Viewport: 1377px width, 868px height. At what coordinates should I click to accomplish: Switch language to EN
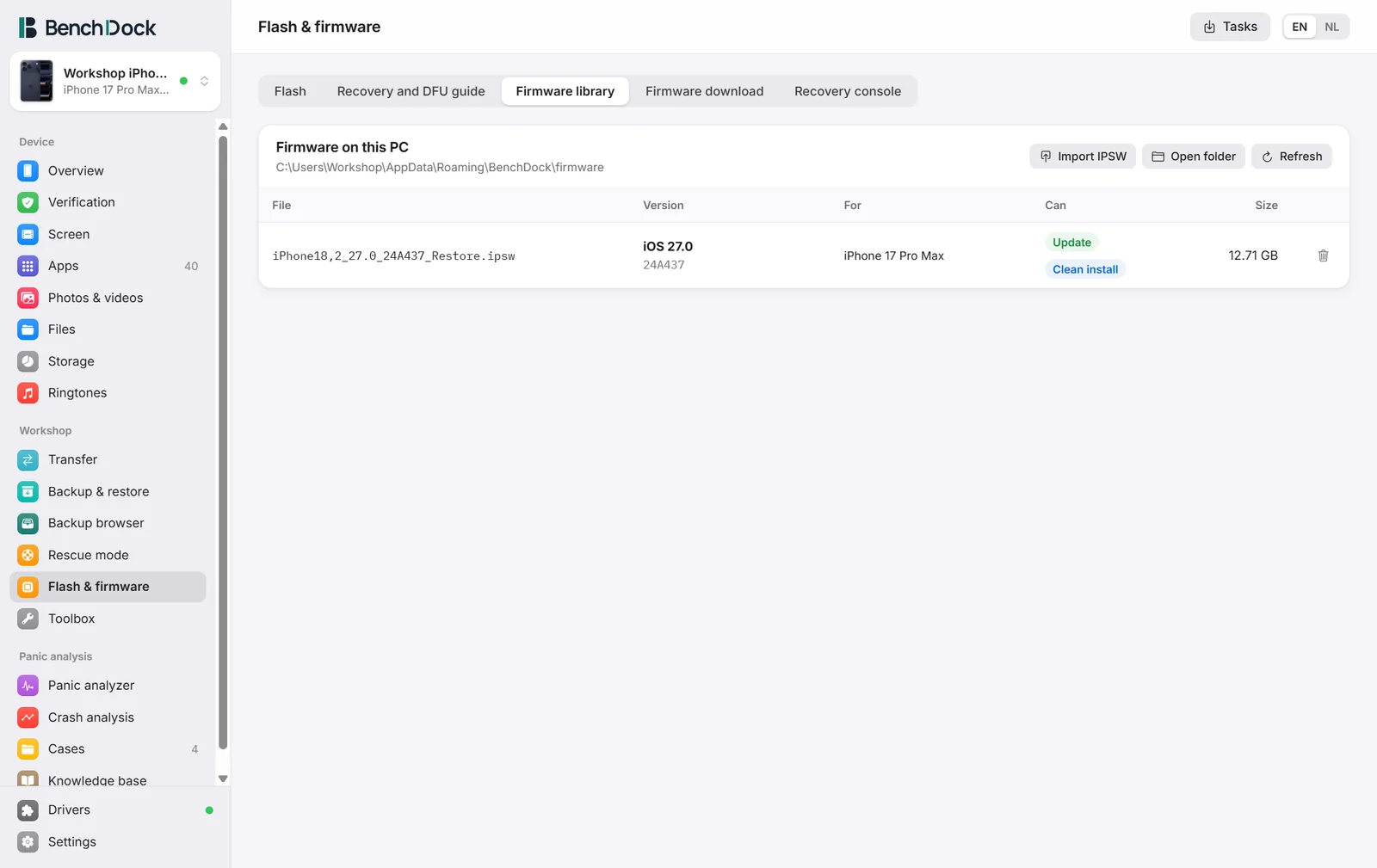(x=1300, y=27)
